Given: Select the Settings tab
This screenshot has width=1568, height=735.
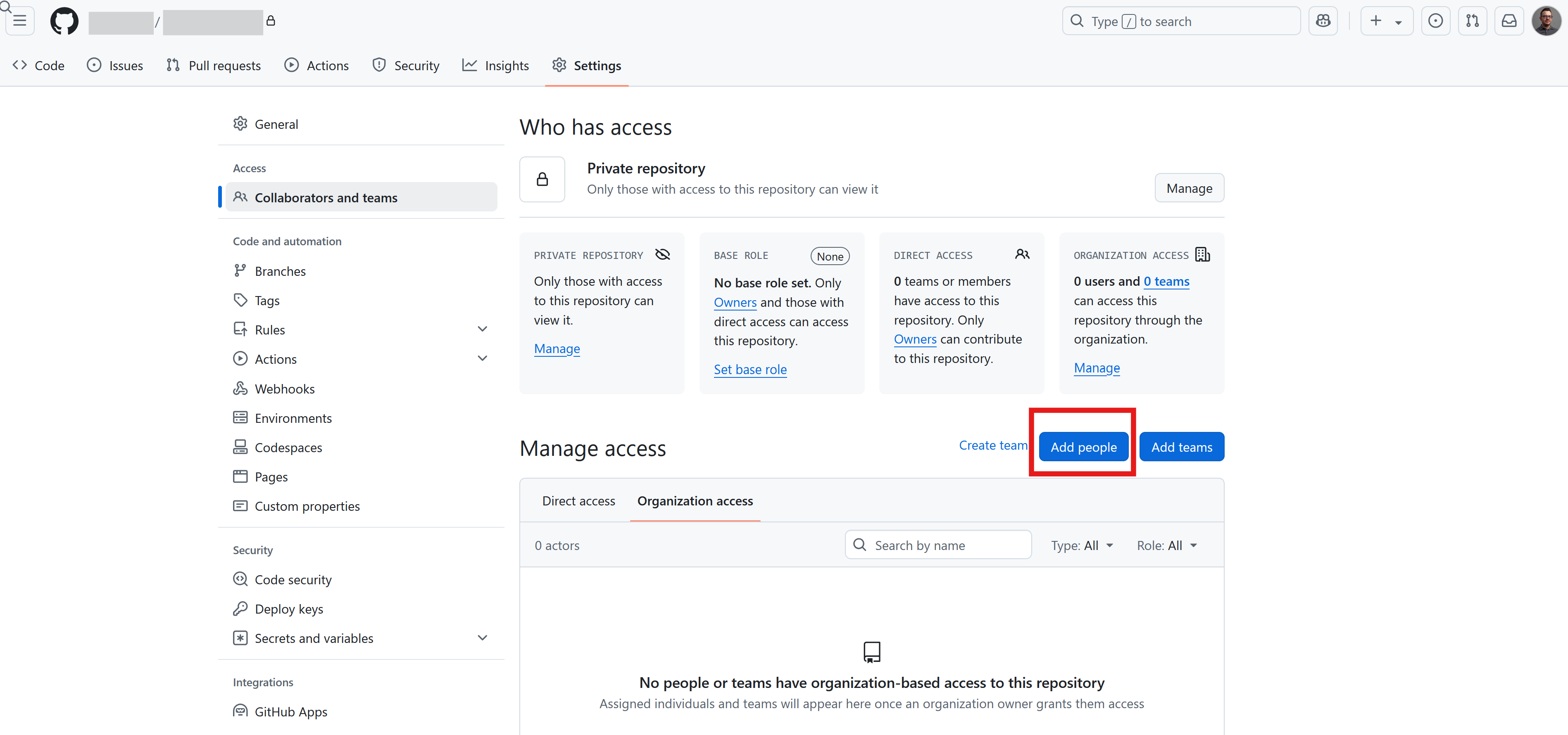Looking at the screenshot, I should click(x=587, y=65).
